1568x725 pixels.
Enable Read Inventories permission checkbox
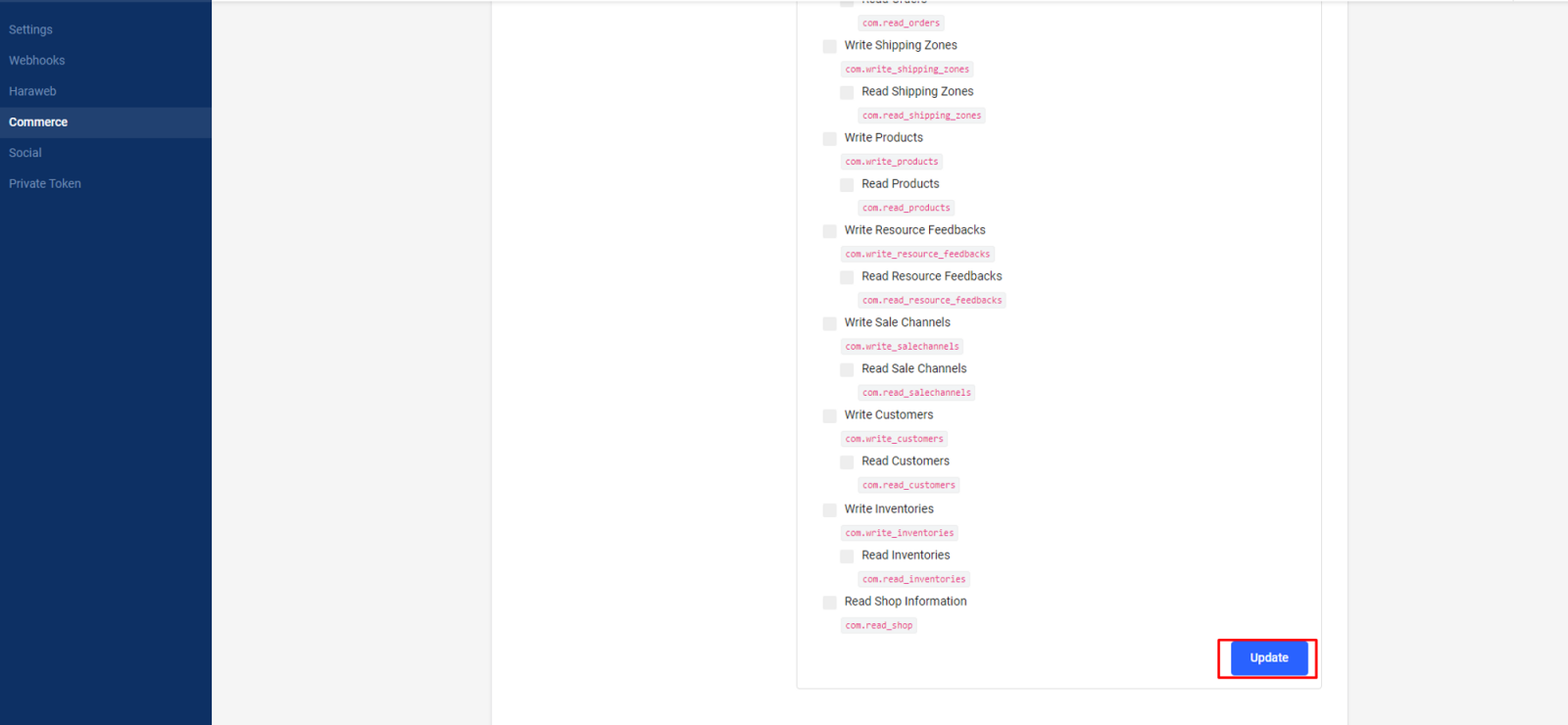[x=847, y=556]
